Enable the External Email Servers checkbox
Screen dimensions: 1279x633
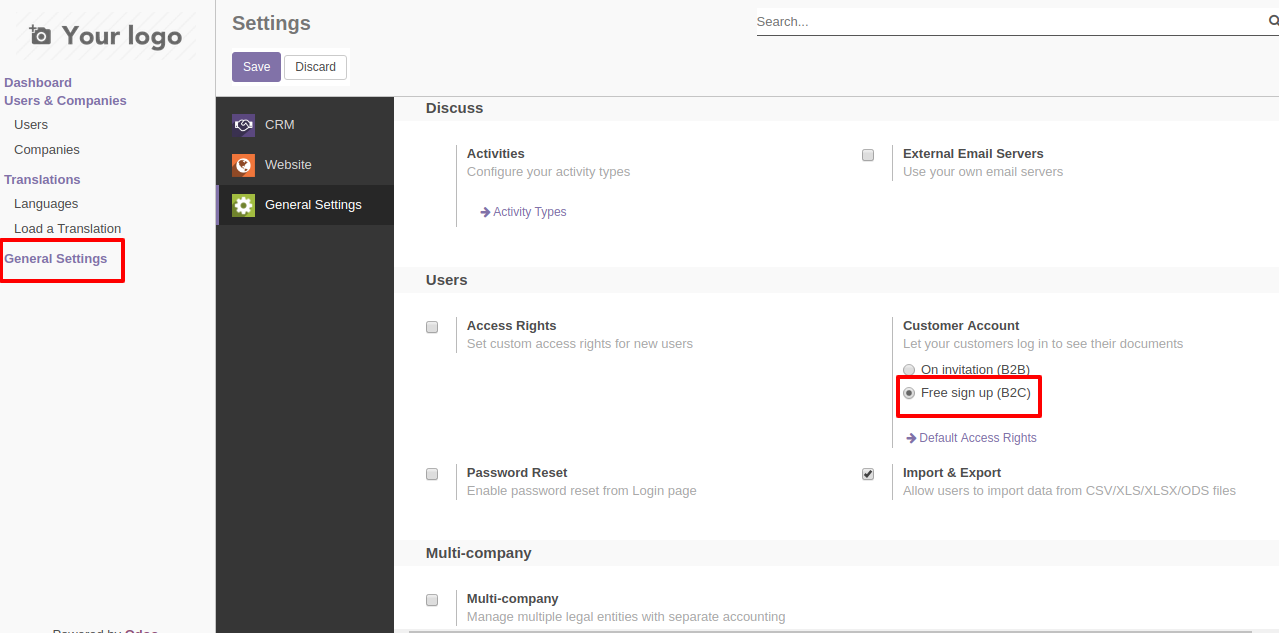(868, 155)
